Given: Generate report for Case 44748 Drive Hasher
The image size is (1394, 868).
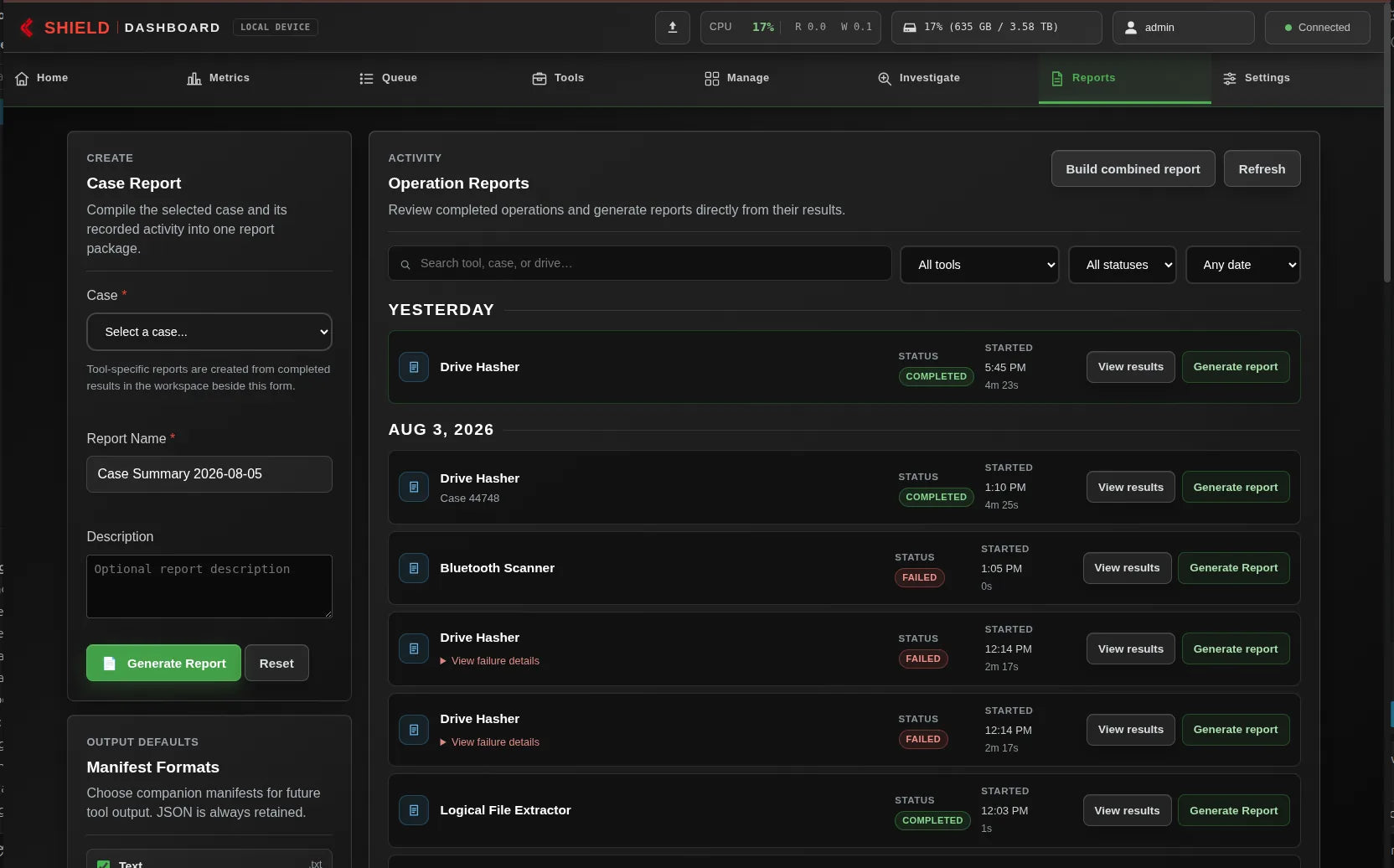Looking at the screenshot, I should 1235,487.
